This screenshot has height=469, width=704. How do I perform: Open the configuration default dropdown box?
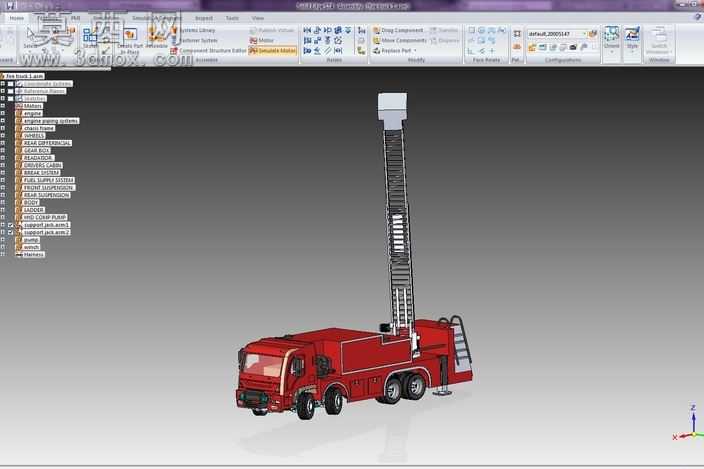557,34
